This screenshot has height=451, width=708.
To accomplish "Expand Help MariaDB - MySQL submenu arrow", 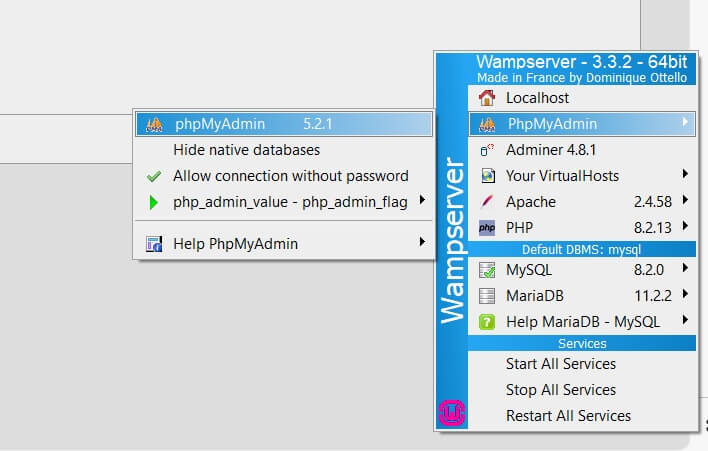I will [x=685, y=320].
